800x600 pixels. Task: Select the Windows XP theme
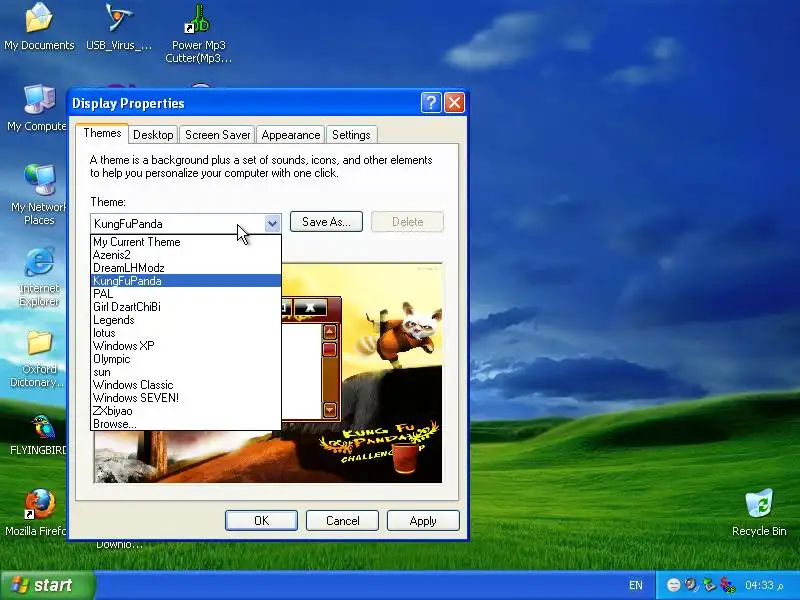[186, 346]
